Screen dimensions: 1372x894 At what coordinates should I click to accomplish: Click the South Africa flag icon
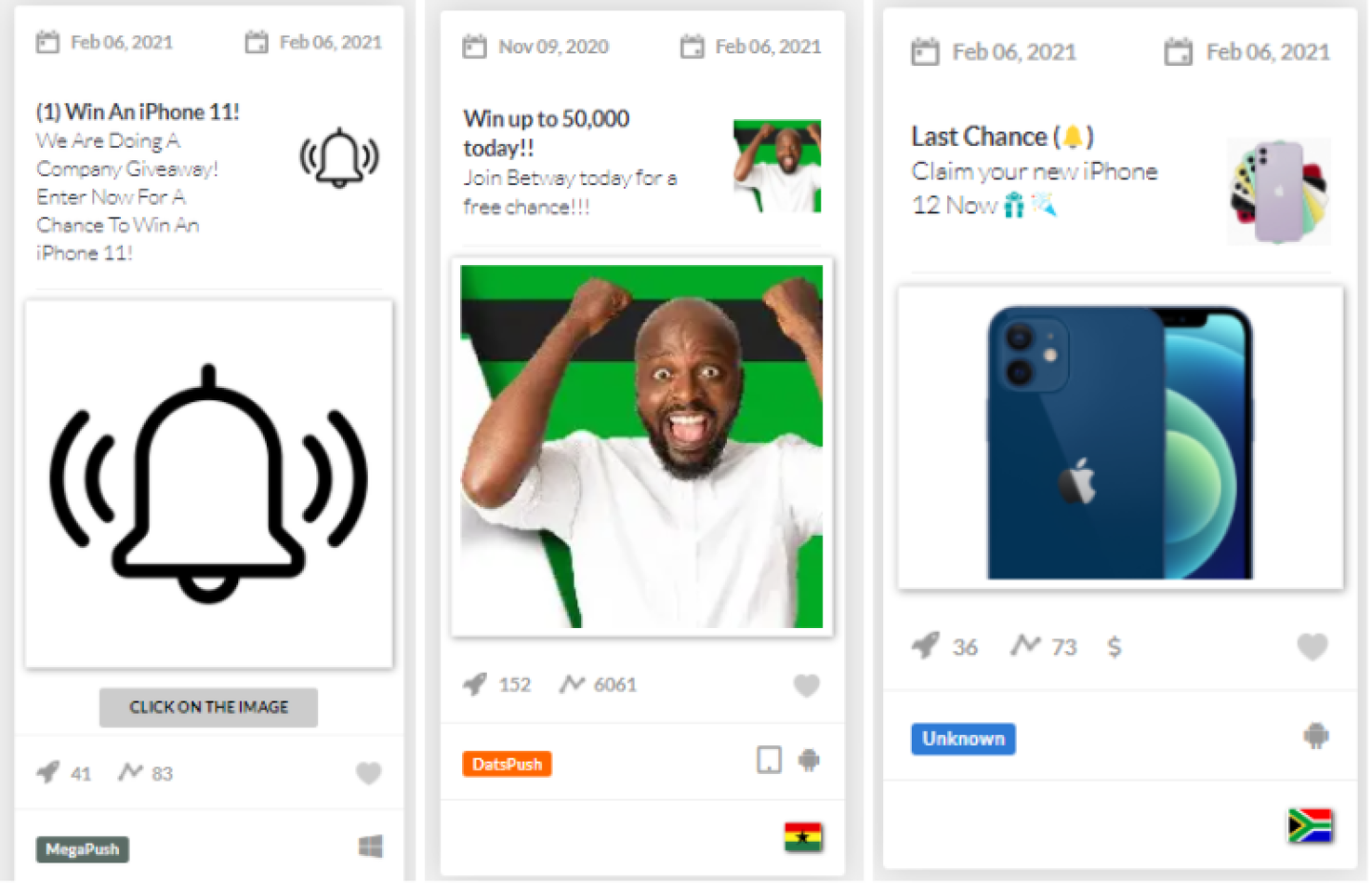coord(1310,825)
